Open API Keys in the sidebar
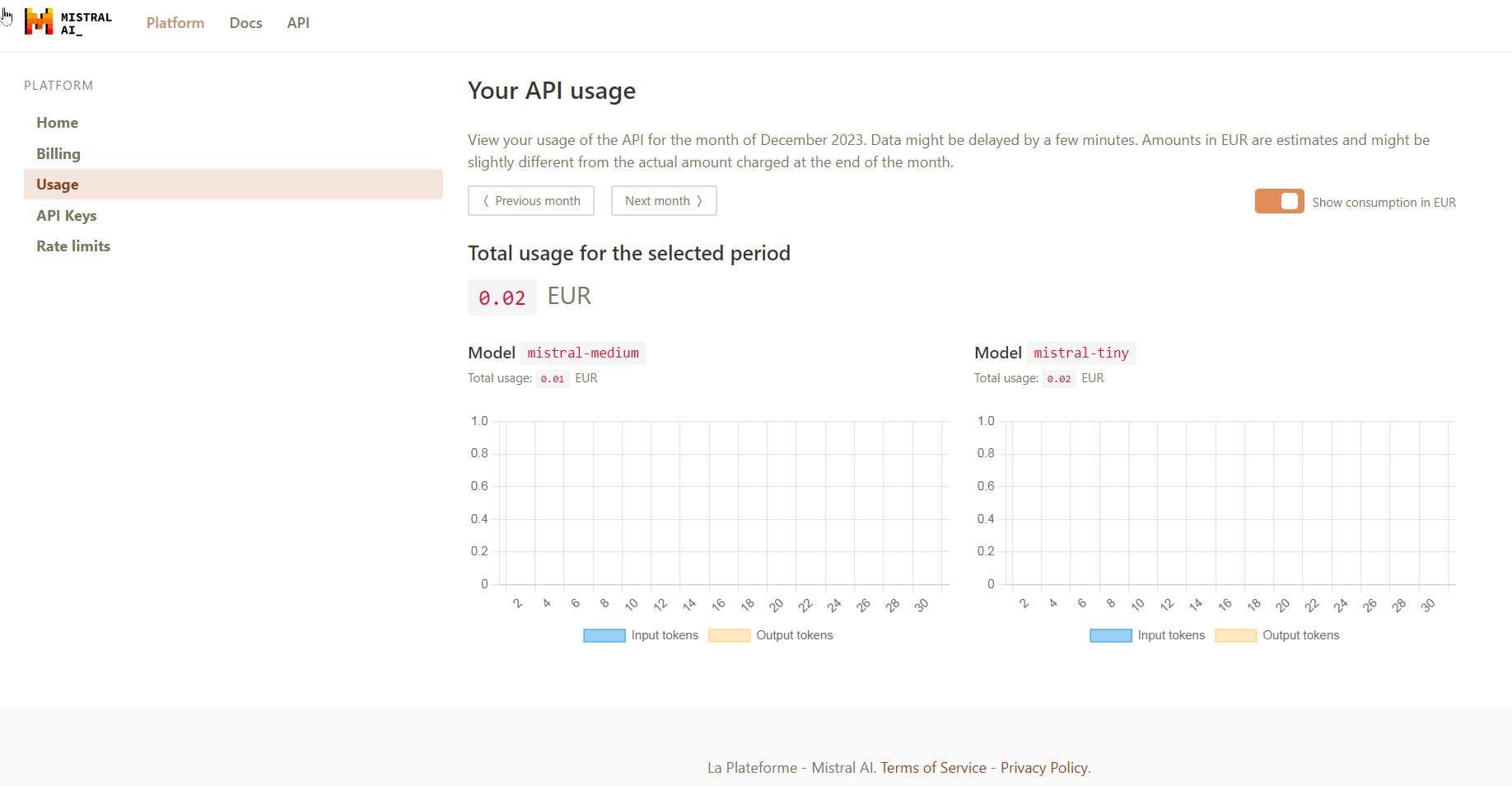The width and height of the screenshot is (1512, 786). [67, 216]
